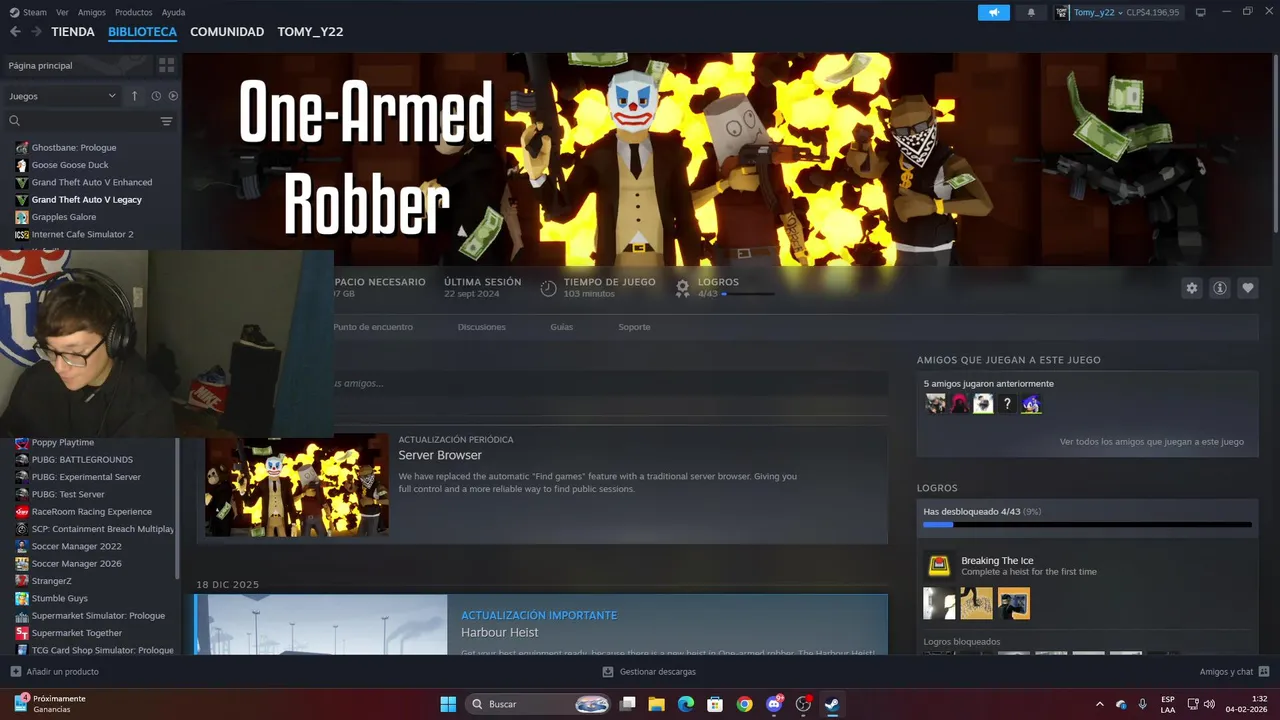Viewport: 1280px width, 720px height.
Task: Open Google Chrome from taskbar
Action: [x=744, y=704]
